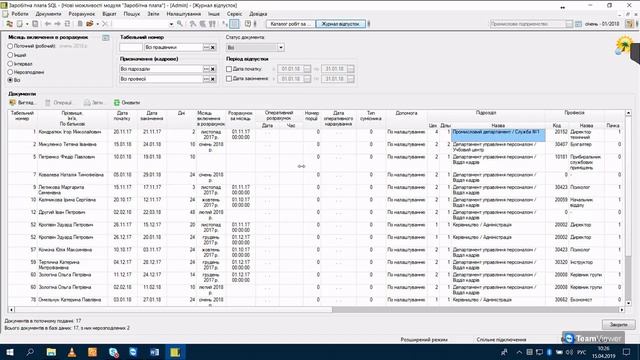Screen dimensions: 640x360
Task: Open the Всі працівники selector ellipsis button
Action: 206,47
